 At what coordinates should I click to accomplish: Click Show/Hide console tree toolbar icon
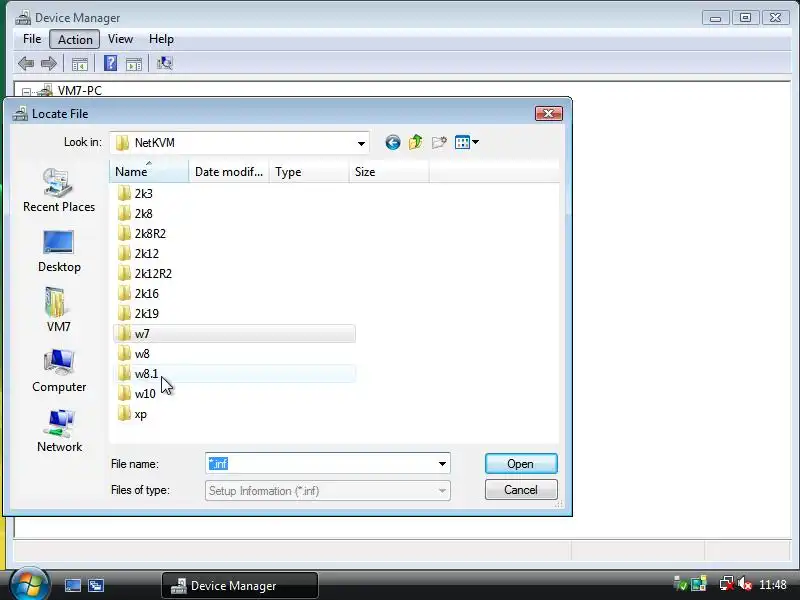80,64
